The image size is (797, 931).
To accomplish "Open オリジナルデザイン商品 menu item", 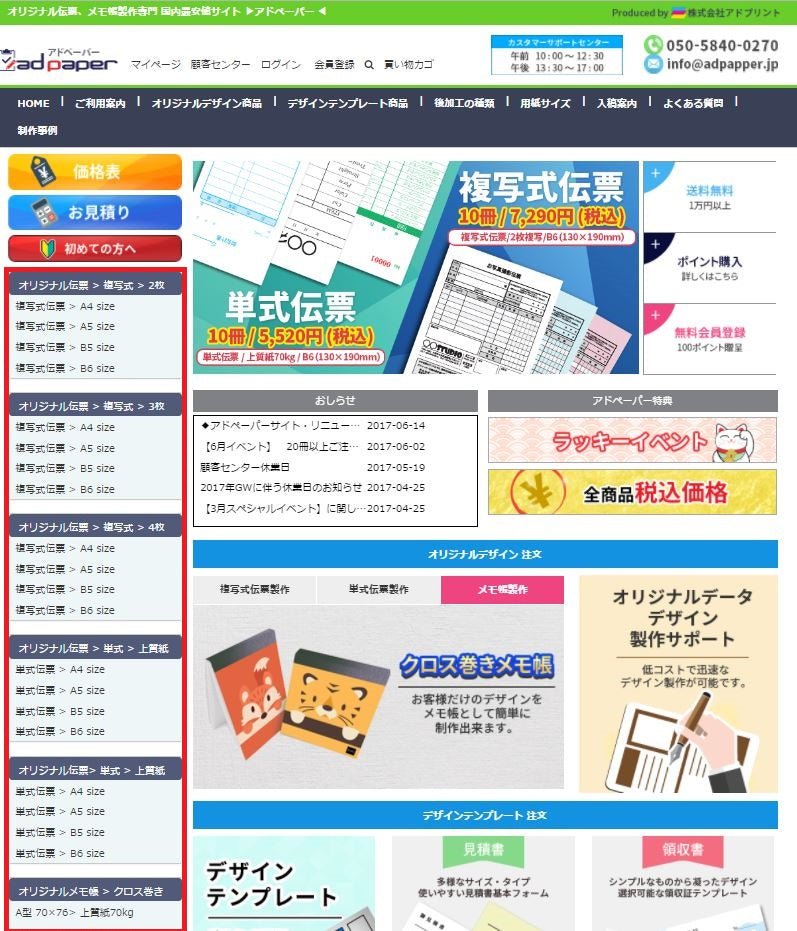I will tap(207, 103).
